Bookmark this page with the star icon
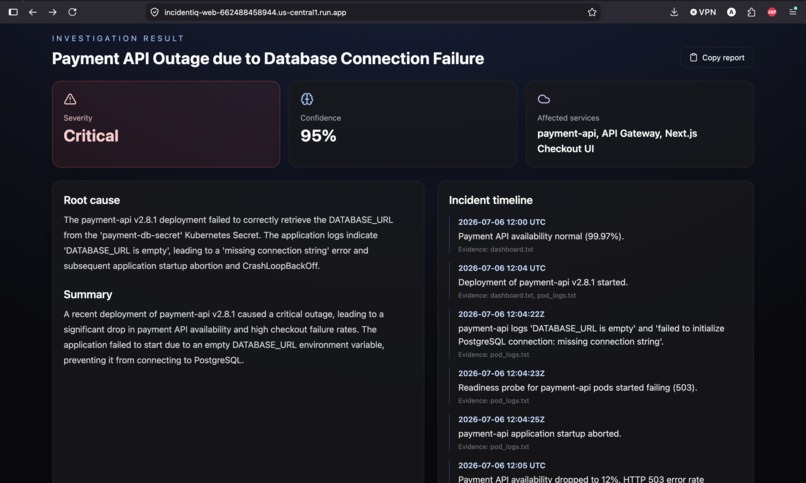This screenshot has height=483, width=806. pos(592,12)
